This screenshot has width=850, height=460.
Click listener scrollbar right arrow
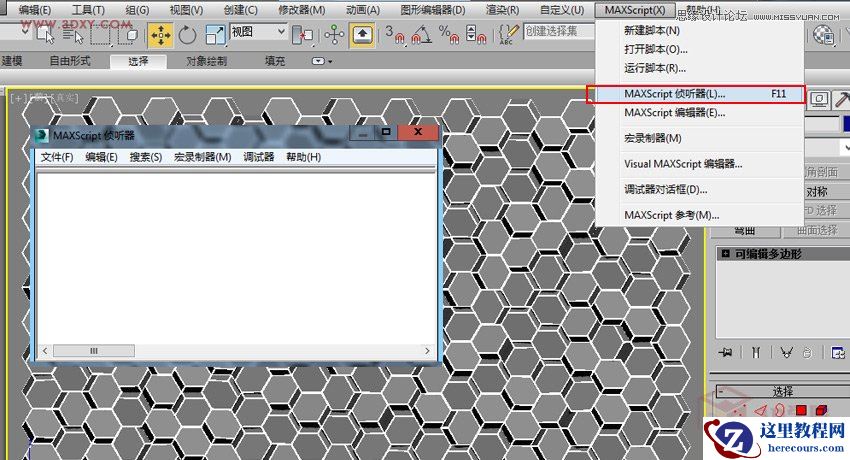click(427, 351)
